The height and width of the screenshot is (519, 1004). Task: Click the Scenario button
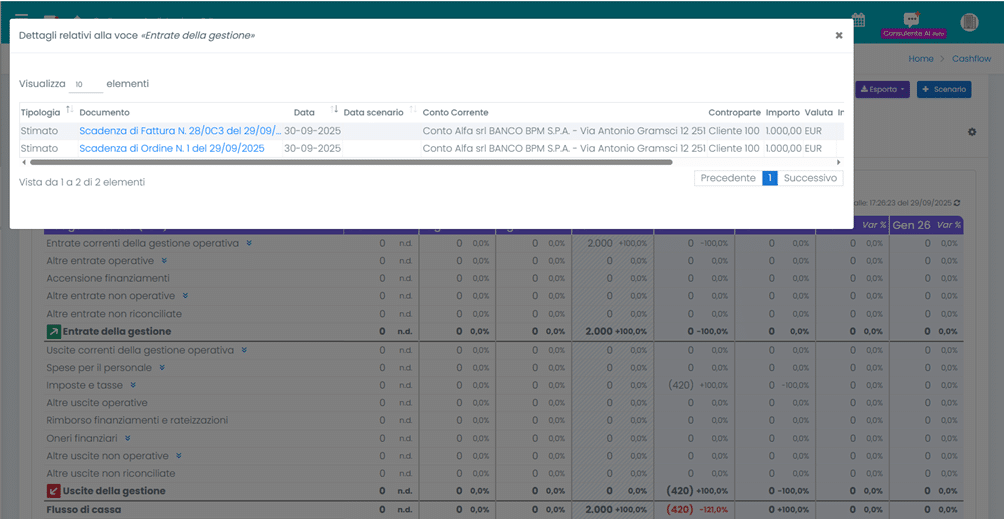tap(943, 89)
